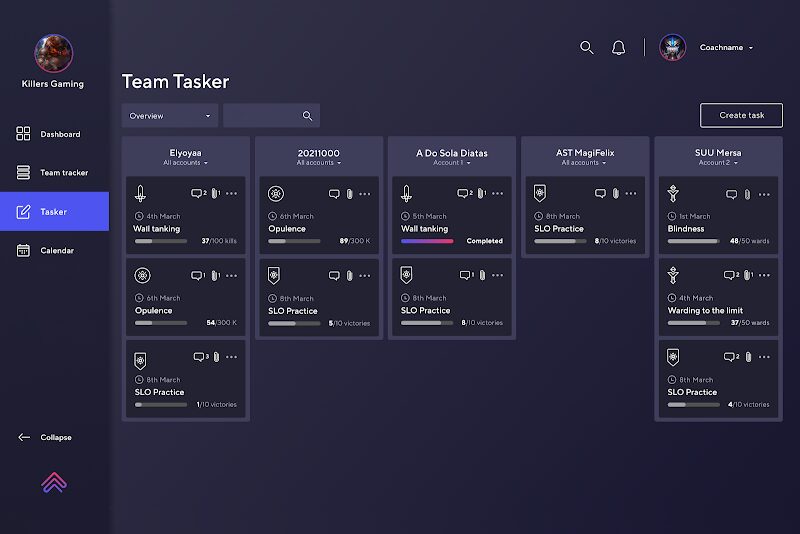Open comments on the completed Wall tanking card

[465, 193]
